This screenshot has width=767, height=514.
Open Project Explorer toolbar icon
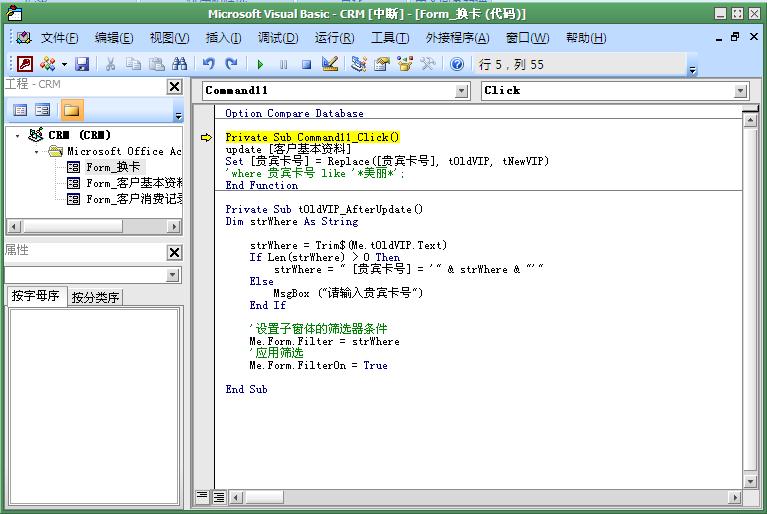[359, 64]
